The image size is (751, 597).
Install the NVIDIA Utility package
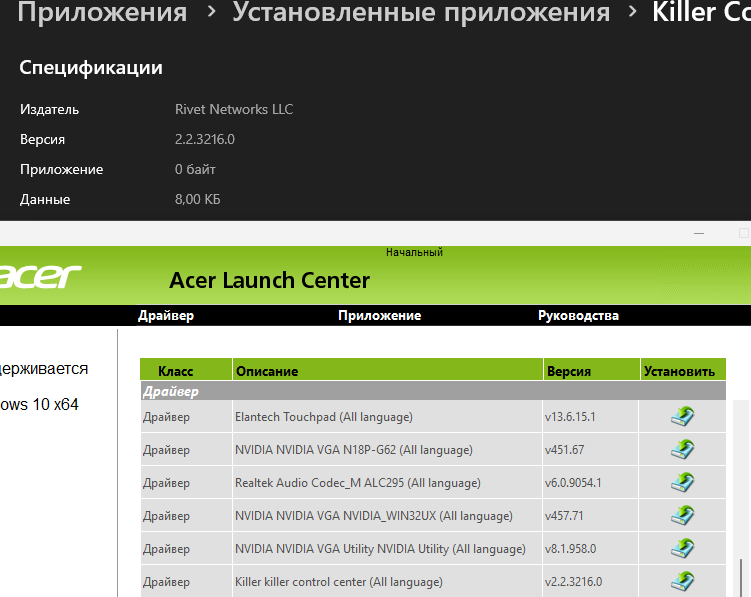(683, 549)
